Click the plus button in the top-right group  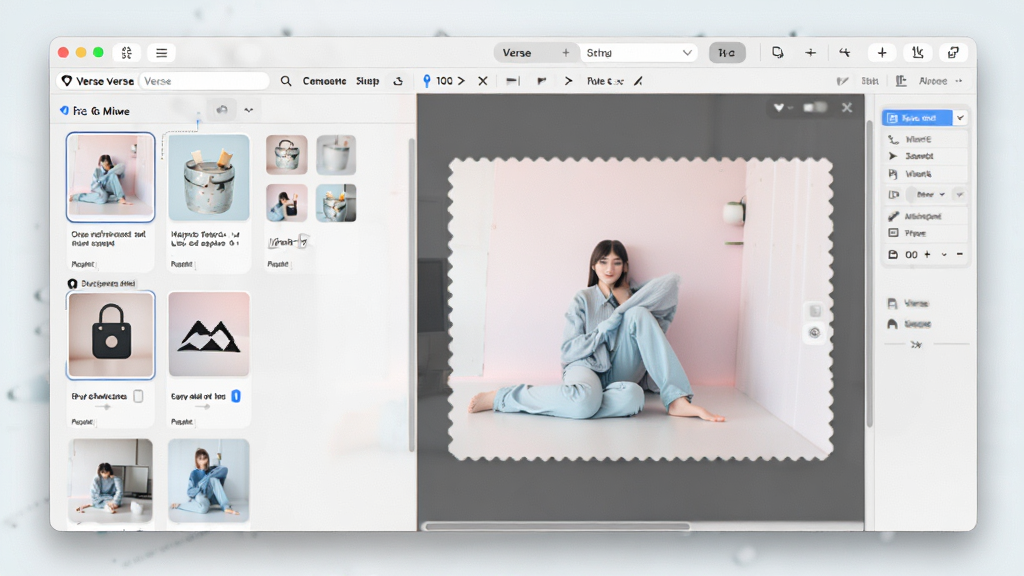882,53
